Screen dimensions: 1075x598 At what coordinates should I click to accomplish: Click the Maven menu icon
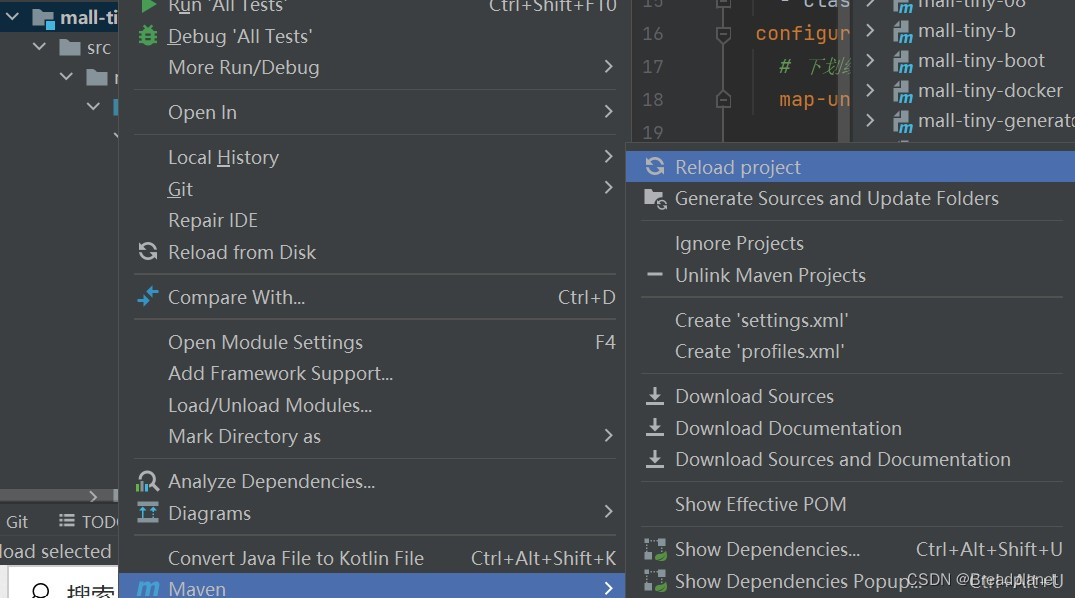coord(150,587)
